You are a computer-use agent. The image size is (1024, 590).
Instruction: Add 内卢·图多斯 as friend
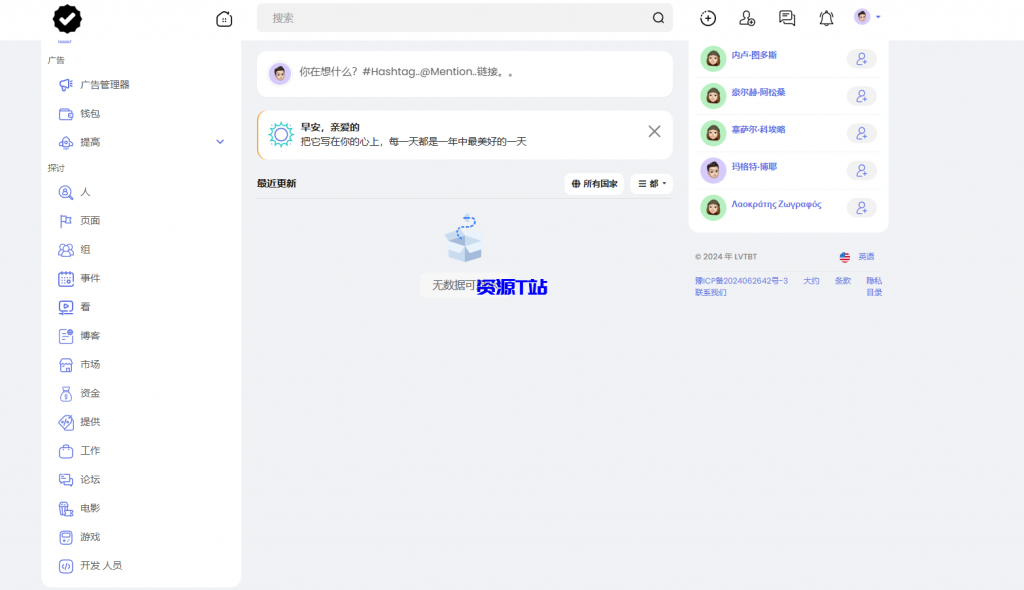(862, 58)
